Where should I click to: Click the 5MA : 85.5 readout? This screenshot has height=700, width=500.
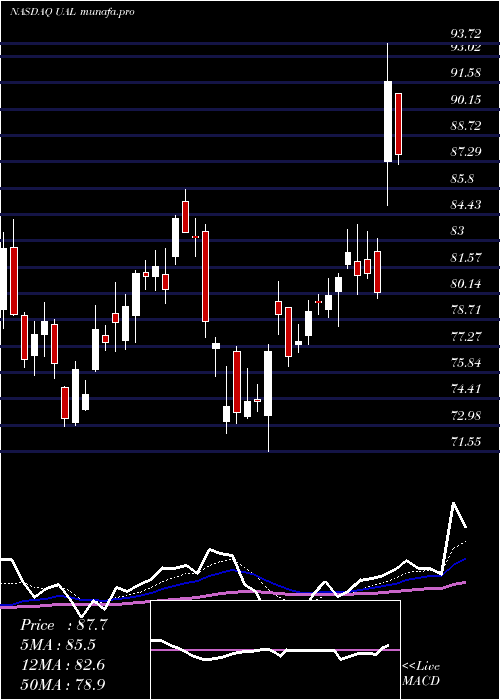pyautogui.click(x=58, y=645)
